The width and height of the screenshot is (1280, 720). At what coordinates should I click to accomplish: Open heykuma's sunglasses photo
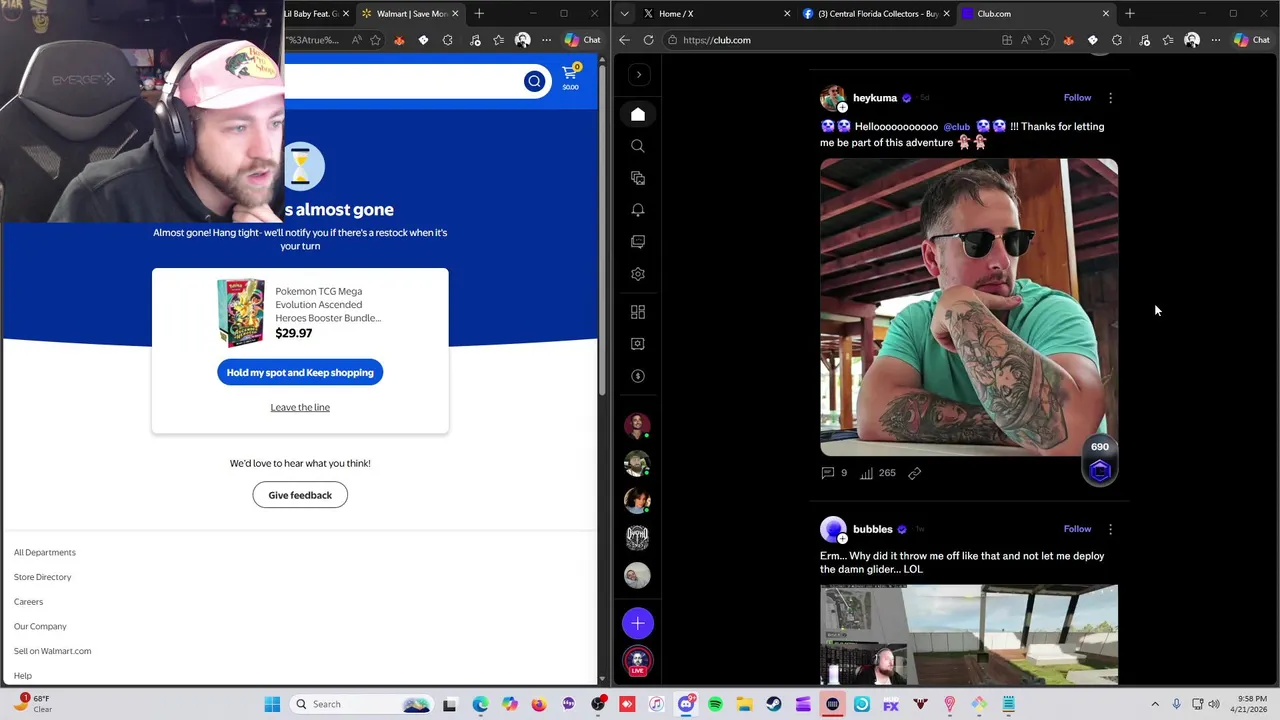(x=969, y=307)
